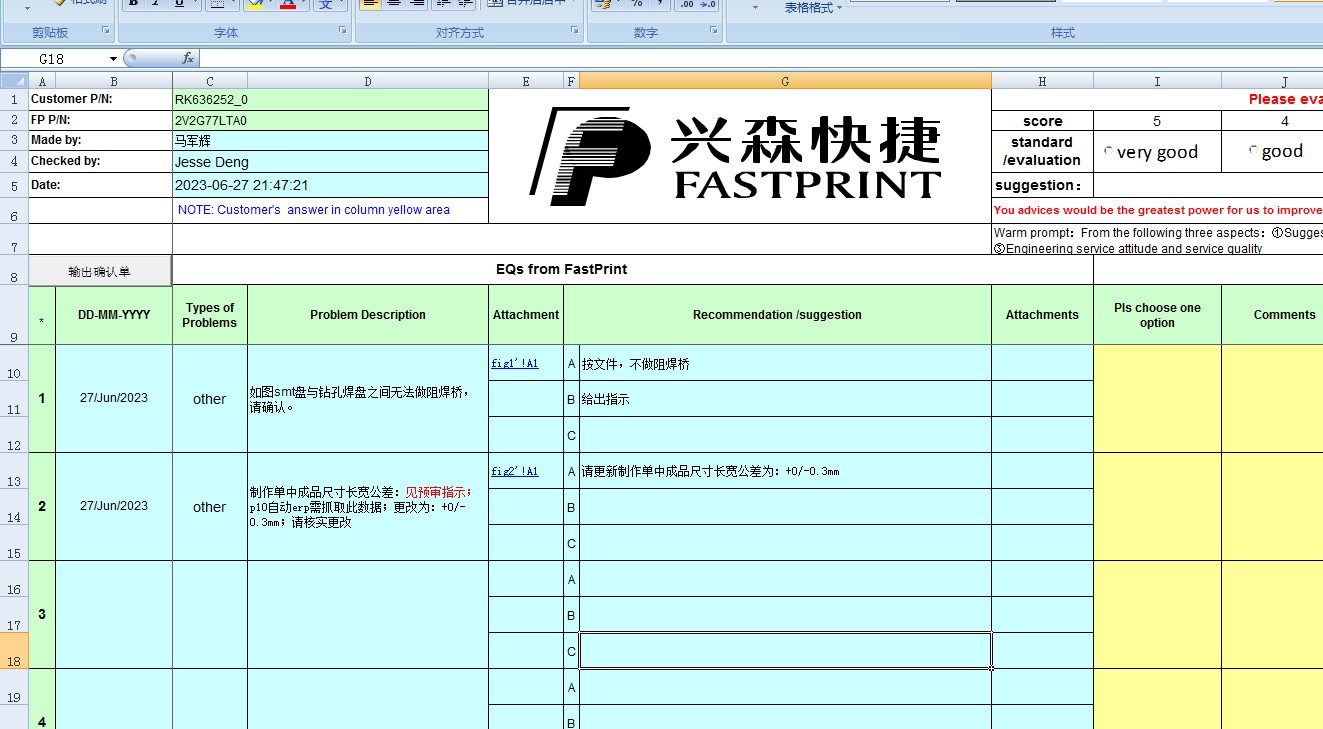The height and width of the screenshot is (729, 1323).
Task: Select column G header
Action: (x=785, y=81)
